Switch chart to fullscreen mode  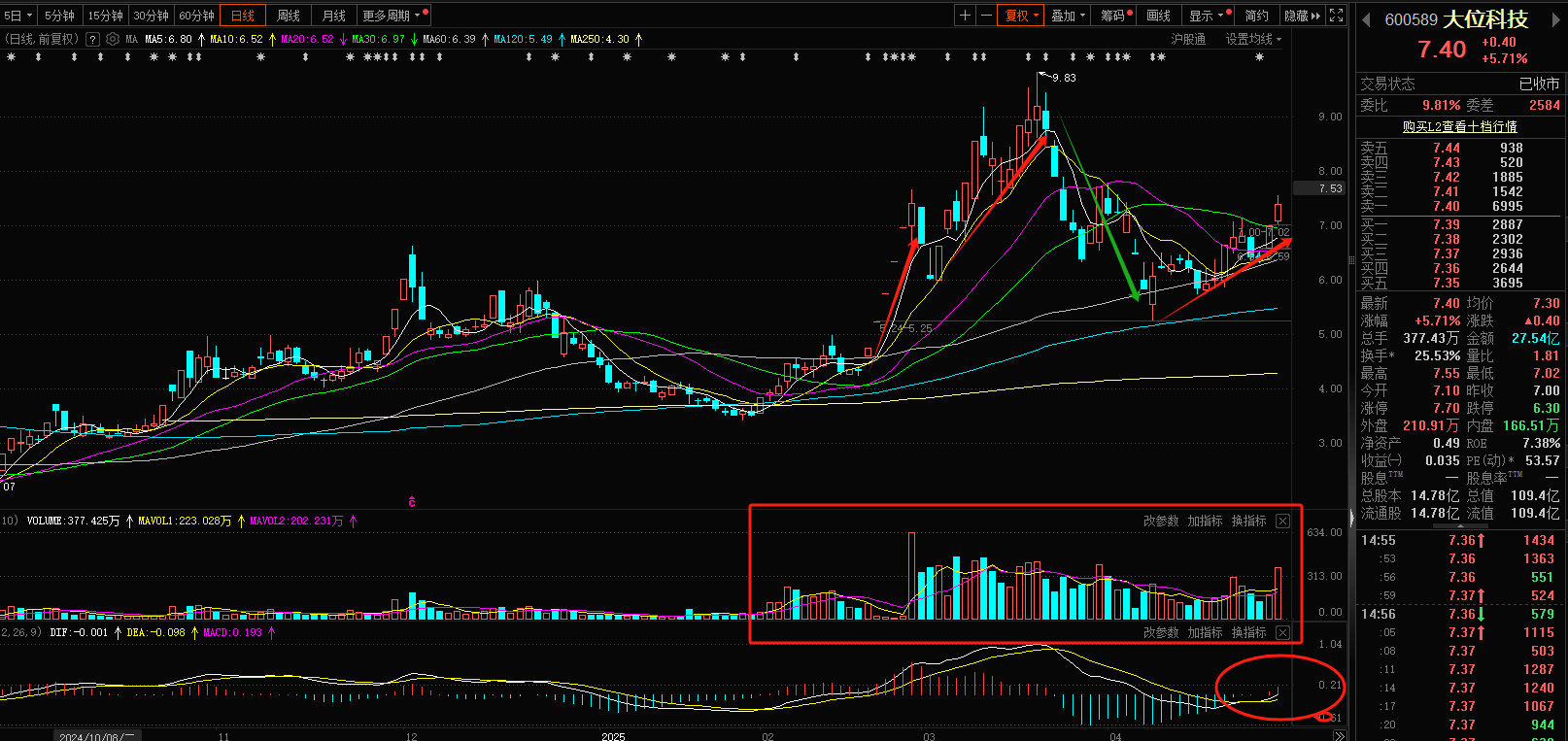pyautogui.click(x=1337, y=16)
